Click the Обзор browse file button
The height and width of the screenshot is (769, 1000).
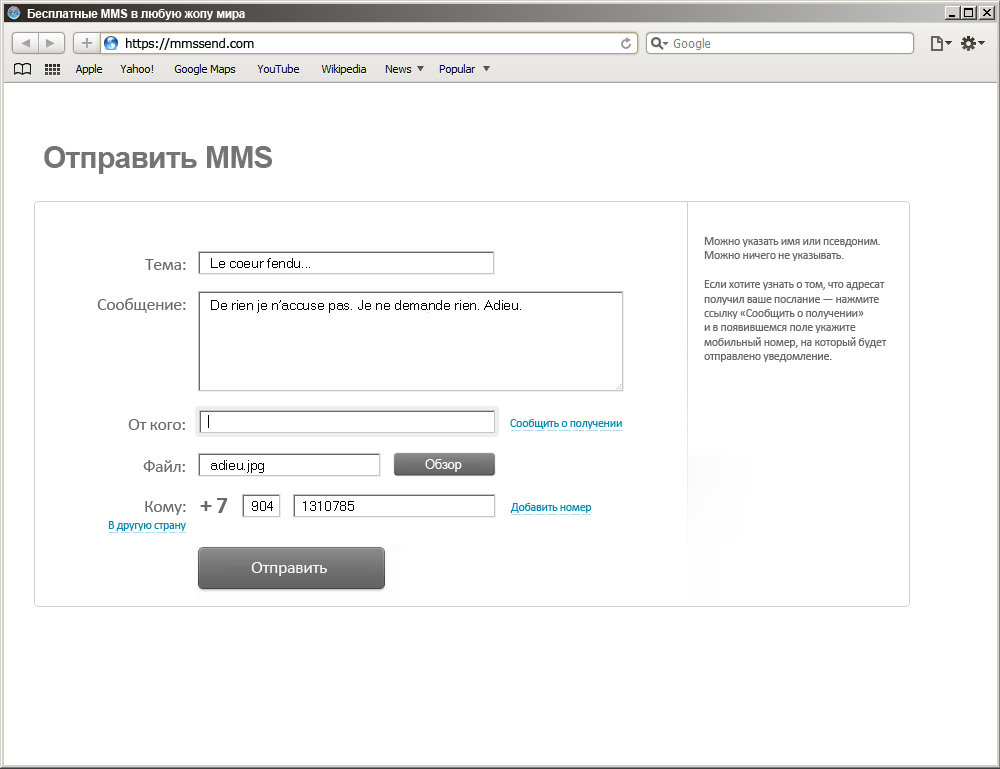(x=444, y=465)
